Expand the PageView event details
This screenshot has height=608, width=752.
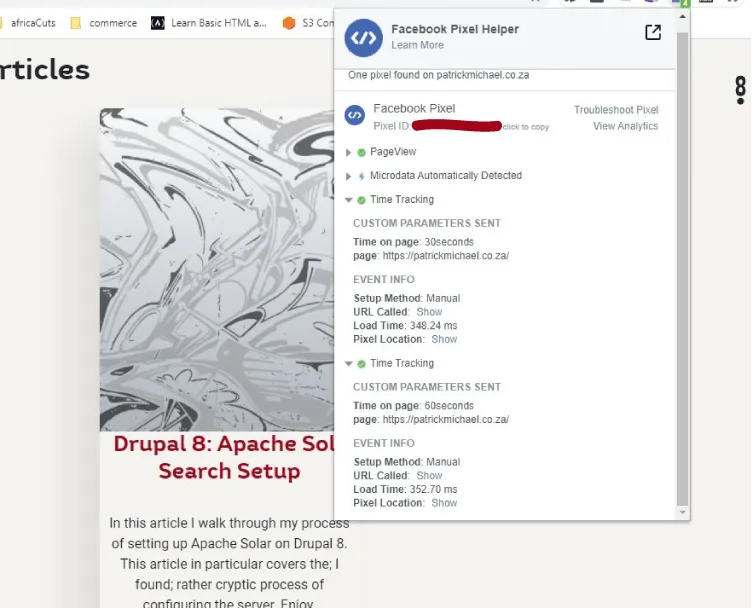(349, 152)
